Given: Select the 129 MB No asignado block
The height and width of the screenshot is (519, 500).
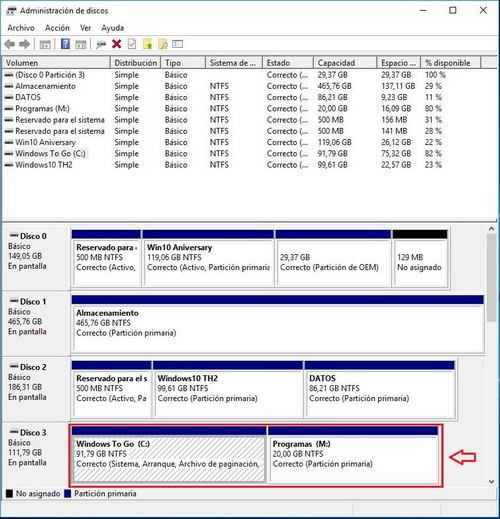Looking at the screenshot, I should pyautogui.click(x=420, y=258).
